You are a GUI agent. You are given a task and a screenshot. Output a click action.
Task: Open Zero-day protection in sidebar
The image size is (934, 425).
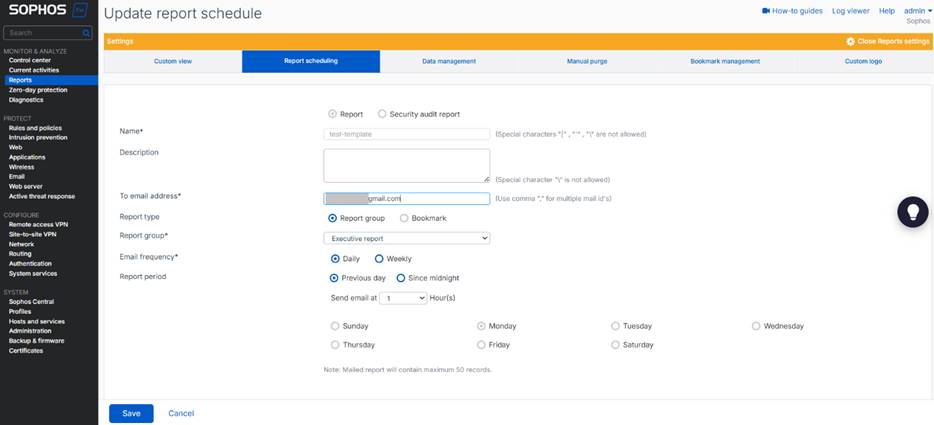click(38, 90)
